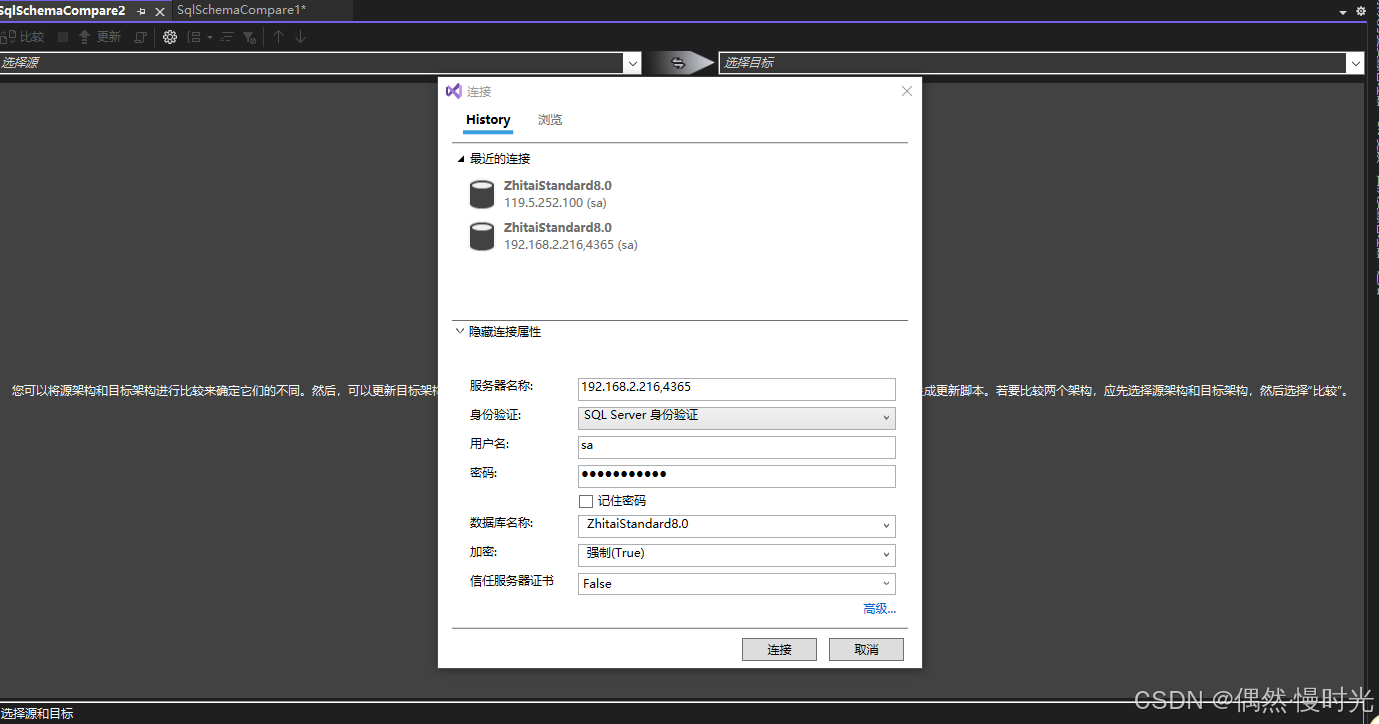
Task: Click the swap source and target icon
Action: [x=678, y=63]
